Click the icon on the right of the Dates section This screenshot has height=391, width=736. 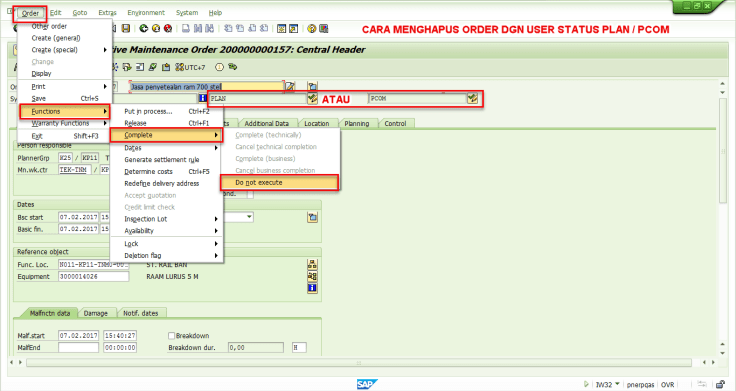pyautogui.click(x=313, y=217)
